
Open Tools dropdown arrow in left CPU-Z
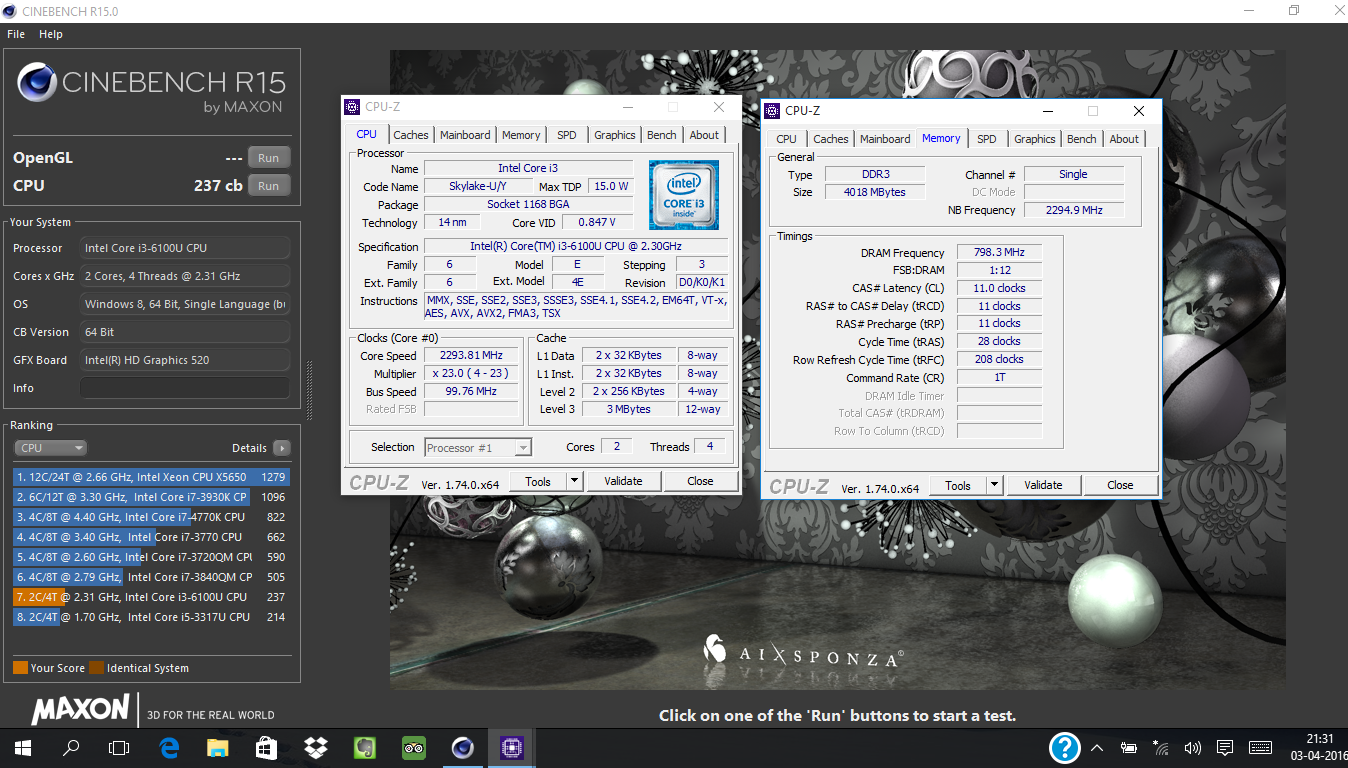point(574,481)
